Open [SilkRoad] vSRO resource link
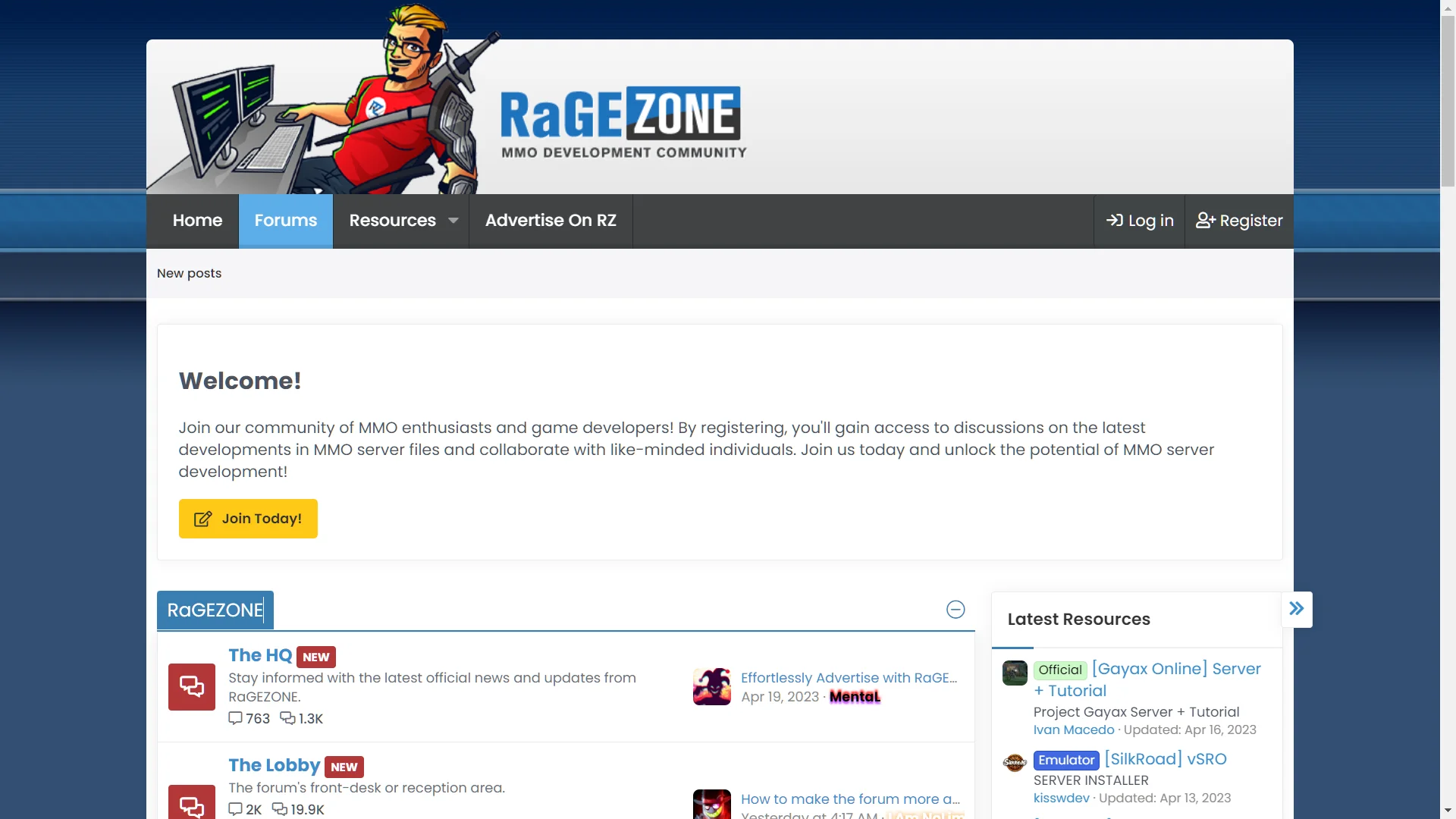1456x819 pixels. [x=1166, y=759]
